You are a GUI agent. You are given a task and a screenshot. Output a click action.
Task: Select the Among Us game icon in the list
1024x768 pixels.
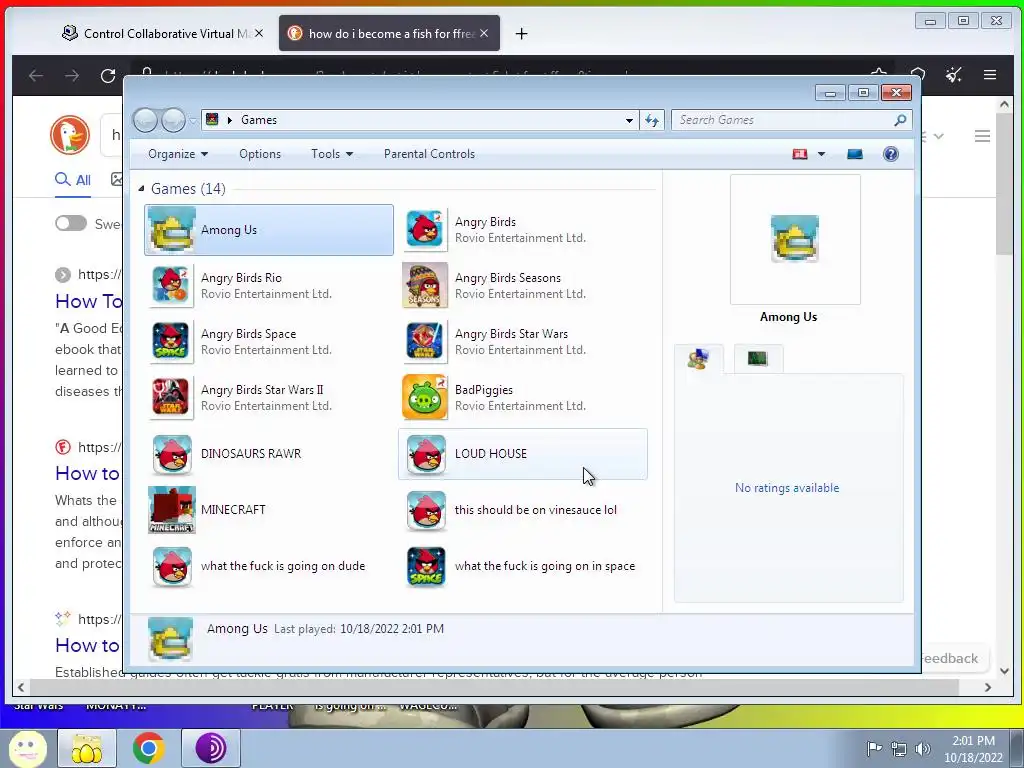coord(172,230)
